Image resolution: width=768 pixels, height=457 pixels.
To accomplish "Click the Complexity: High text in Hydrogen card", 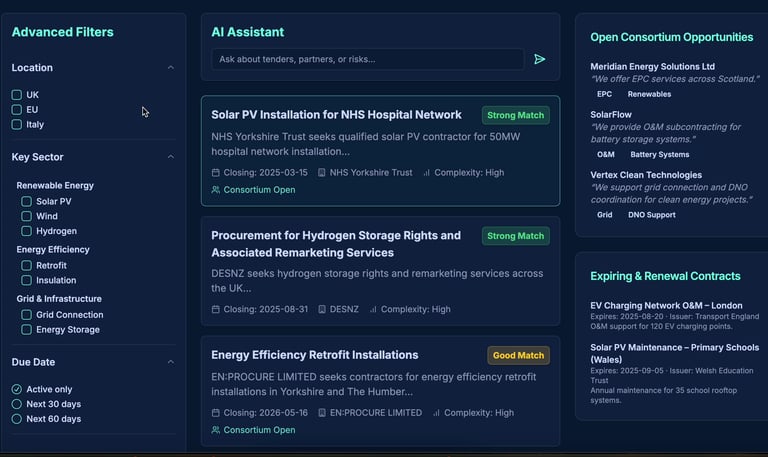I will point(415,309).
